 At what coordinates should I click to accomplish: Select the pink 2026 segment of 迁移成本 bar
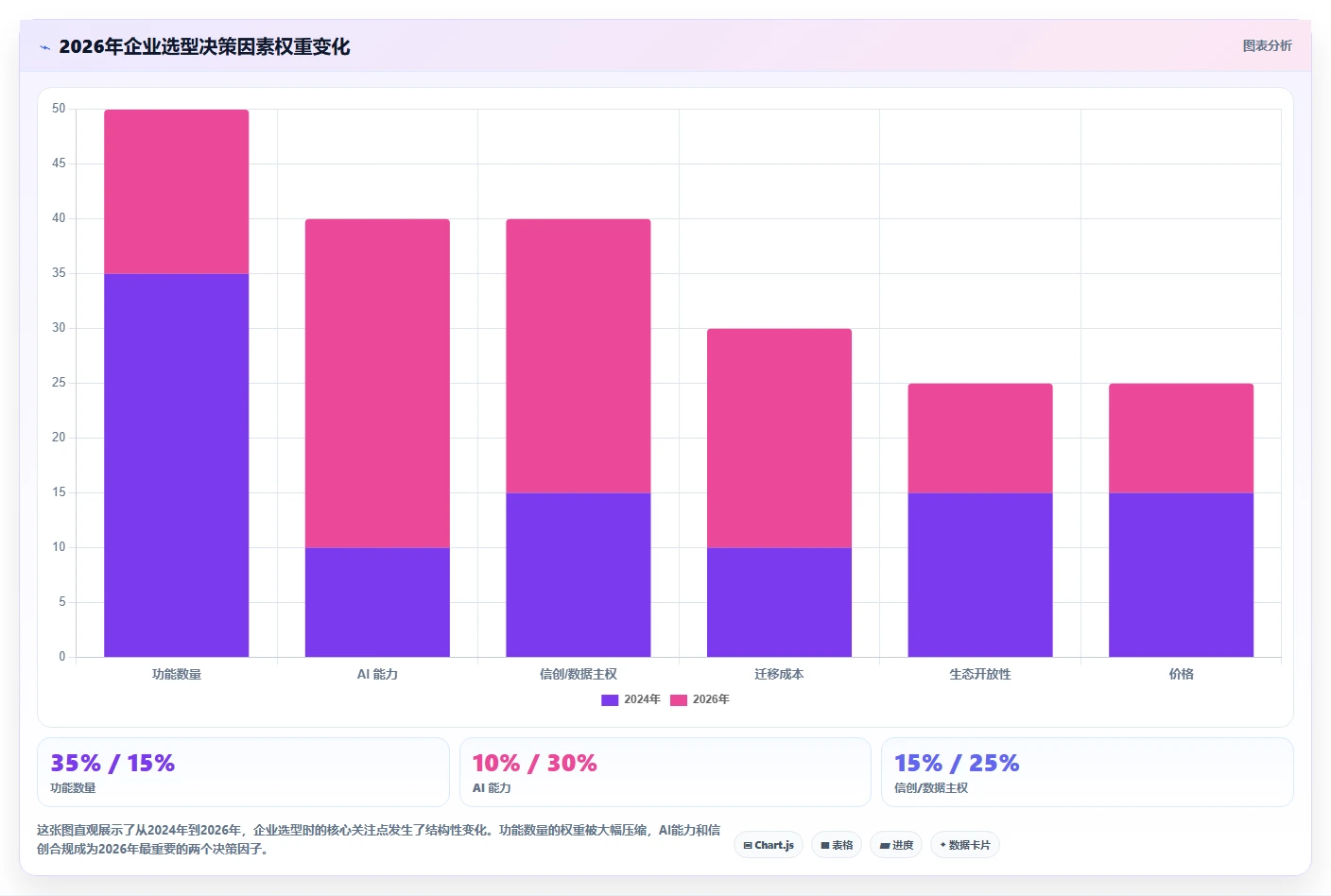(779, 438)
